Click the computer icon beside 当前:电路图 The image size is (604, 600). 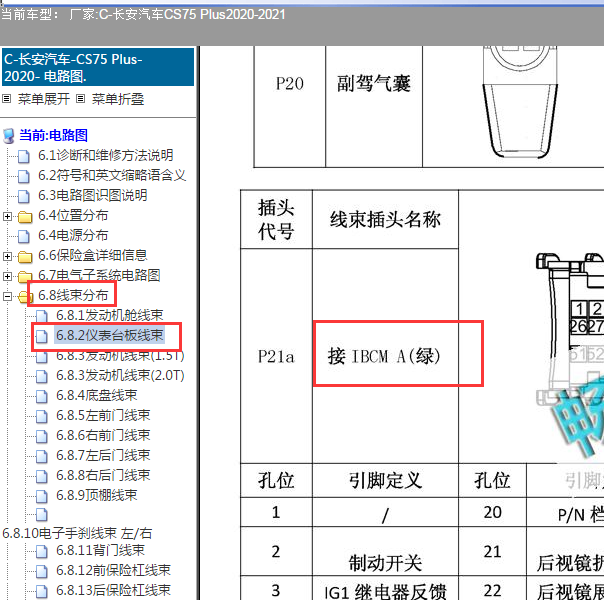(8, 136)
